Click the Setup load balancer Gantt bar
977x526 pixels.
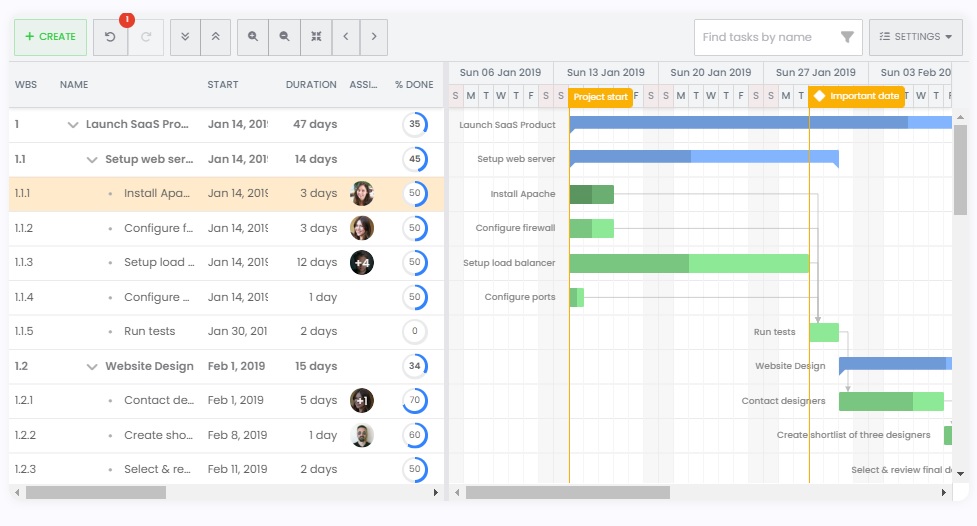pyautogui.click(x=689, y=263)
